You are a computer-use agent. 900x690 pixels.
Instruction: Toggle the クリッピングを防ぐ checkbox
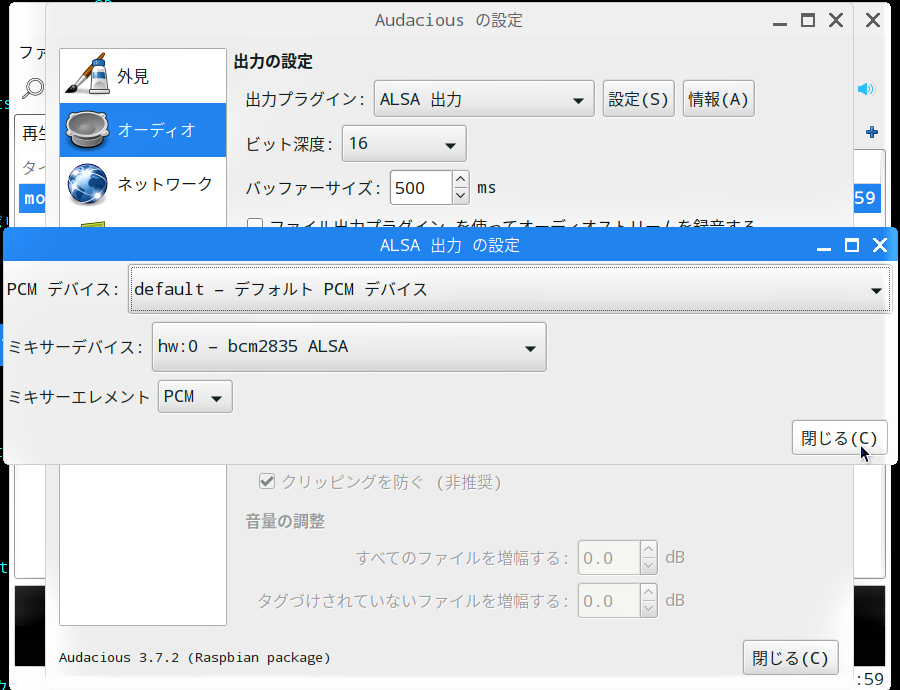click(267, 481)
